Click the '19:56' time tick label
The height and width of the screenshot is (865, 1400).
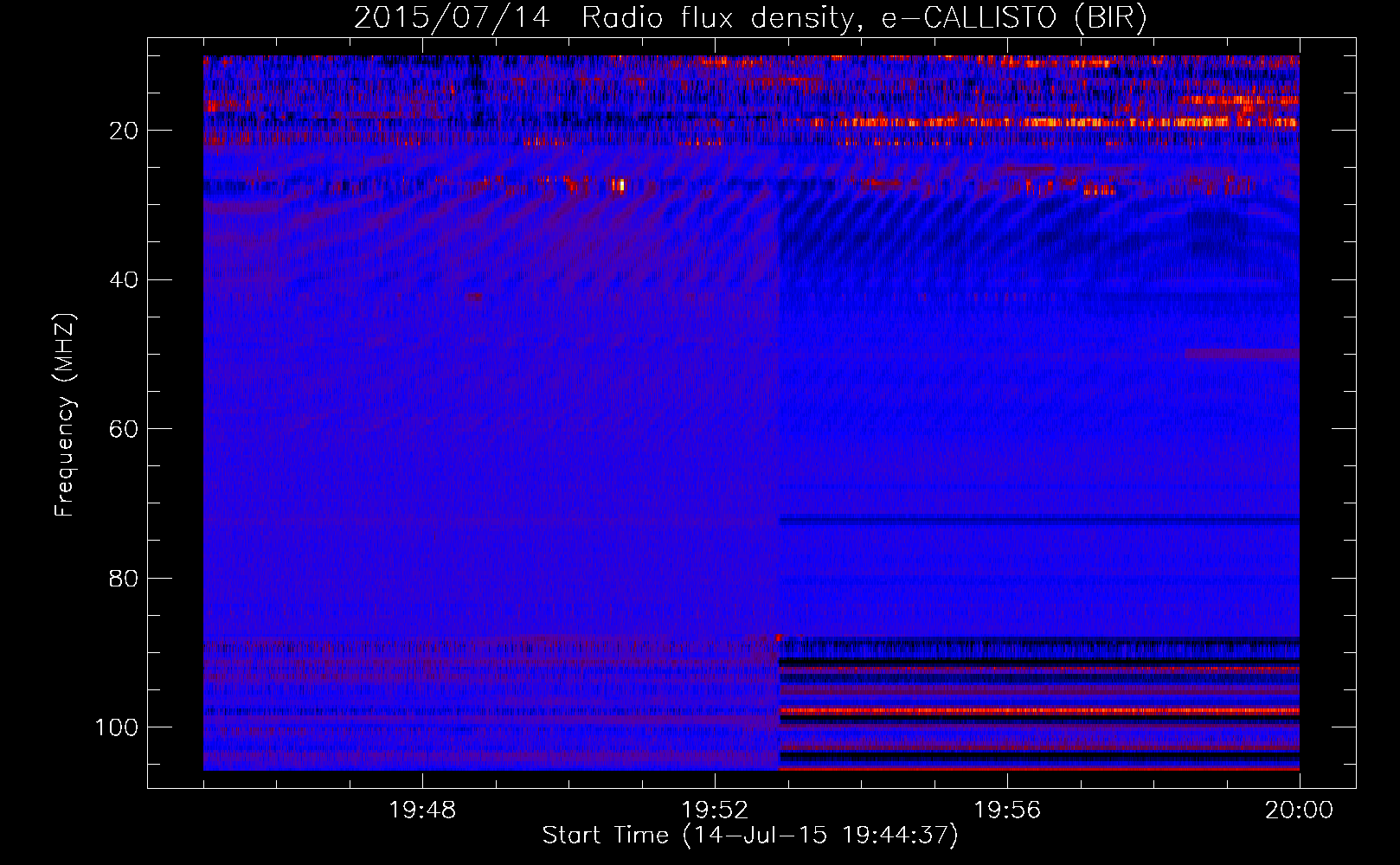tap(1007, 810)
